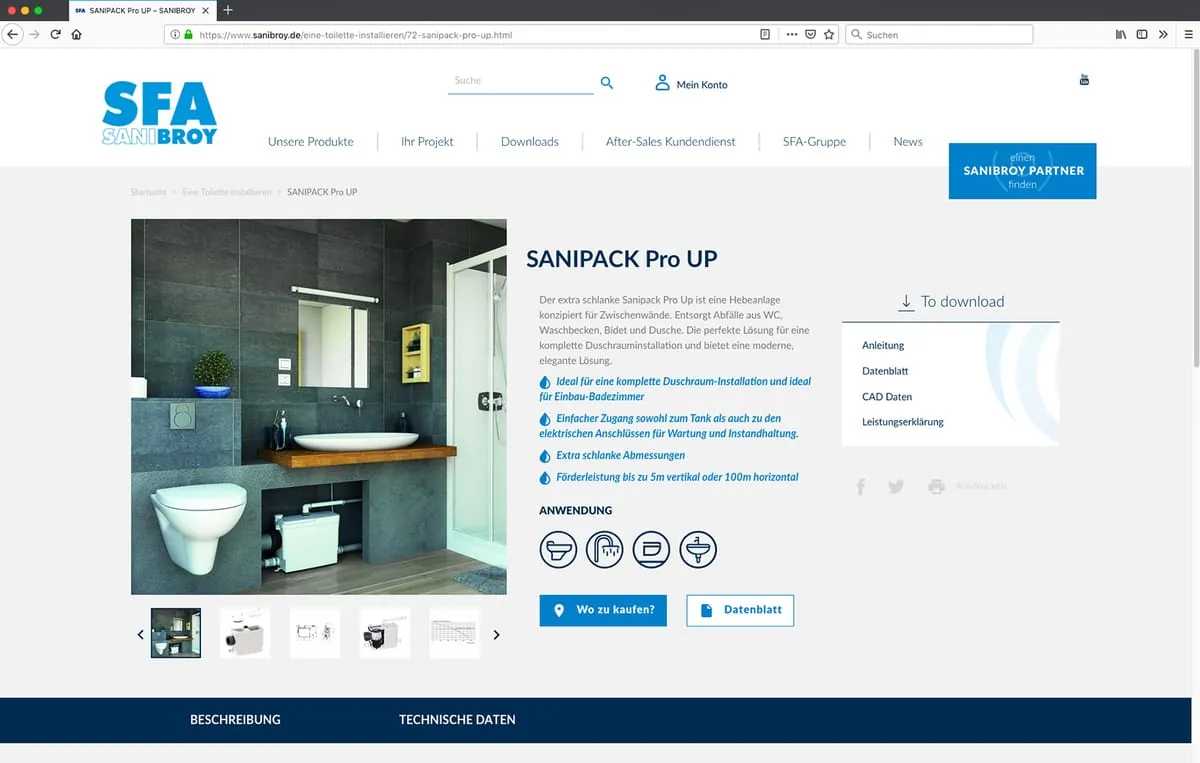Open Unsere Produkte menu
The height and width of the screenshot is (763, 1200).
click(310, 142)
